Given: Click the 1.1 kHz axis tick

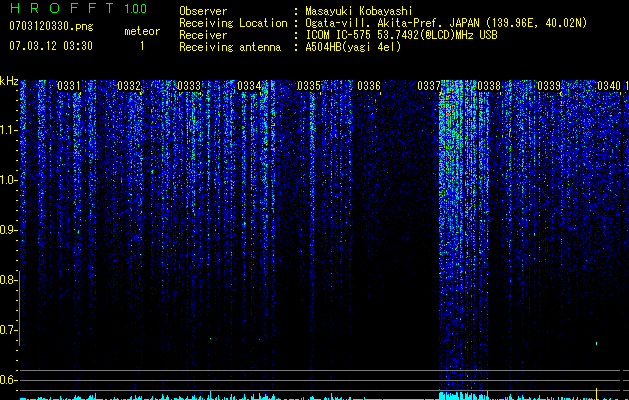Looking at the screenshot, I should pos(9,130).
